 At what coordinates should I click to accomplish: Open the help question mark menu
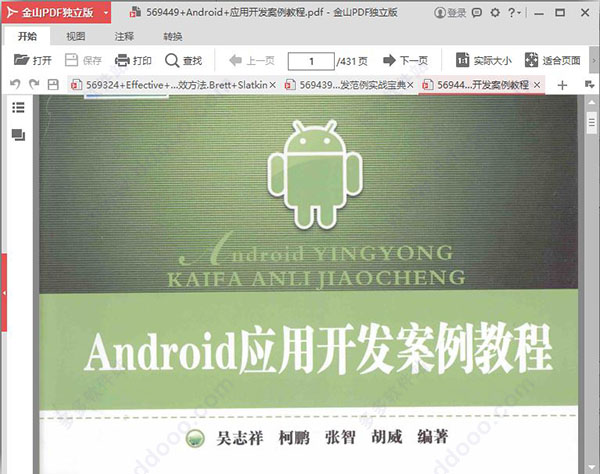pyautogui.click(x=514, y=13)
